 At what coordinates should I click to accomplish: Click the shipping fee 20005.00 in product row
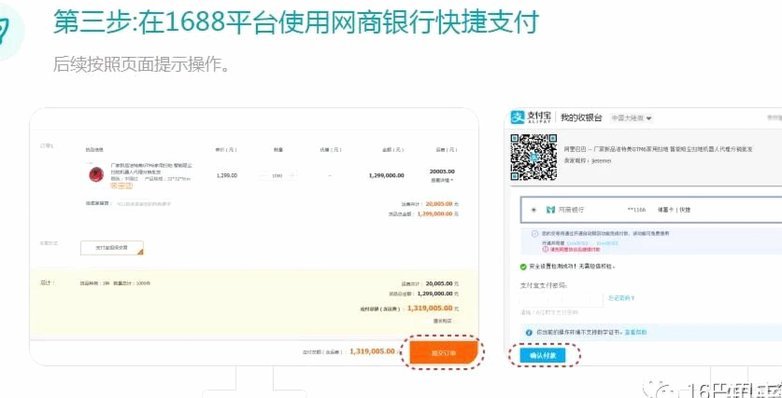(442, 171)
